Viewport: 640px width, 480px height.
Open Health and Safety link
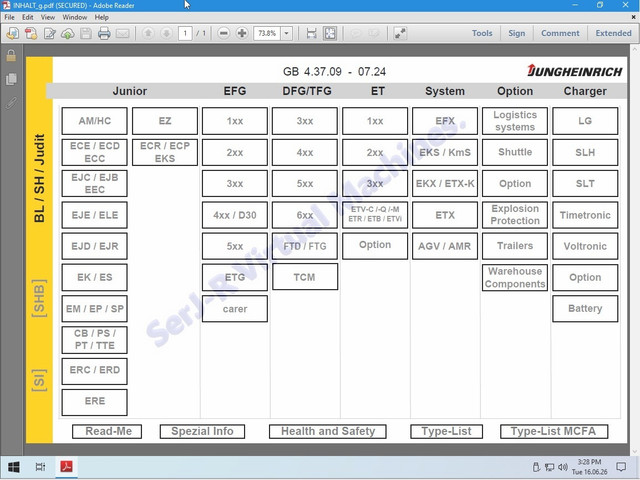point(328,431)
